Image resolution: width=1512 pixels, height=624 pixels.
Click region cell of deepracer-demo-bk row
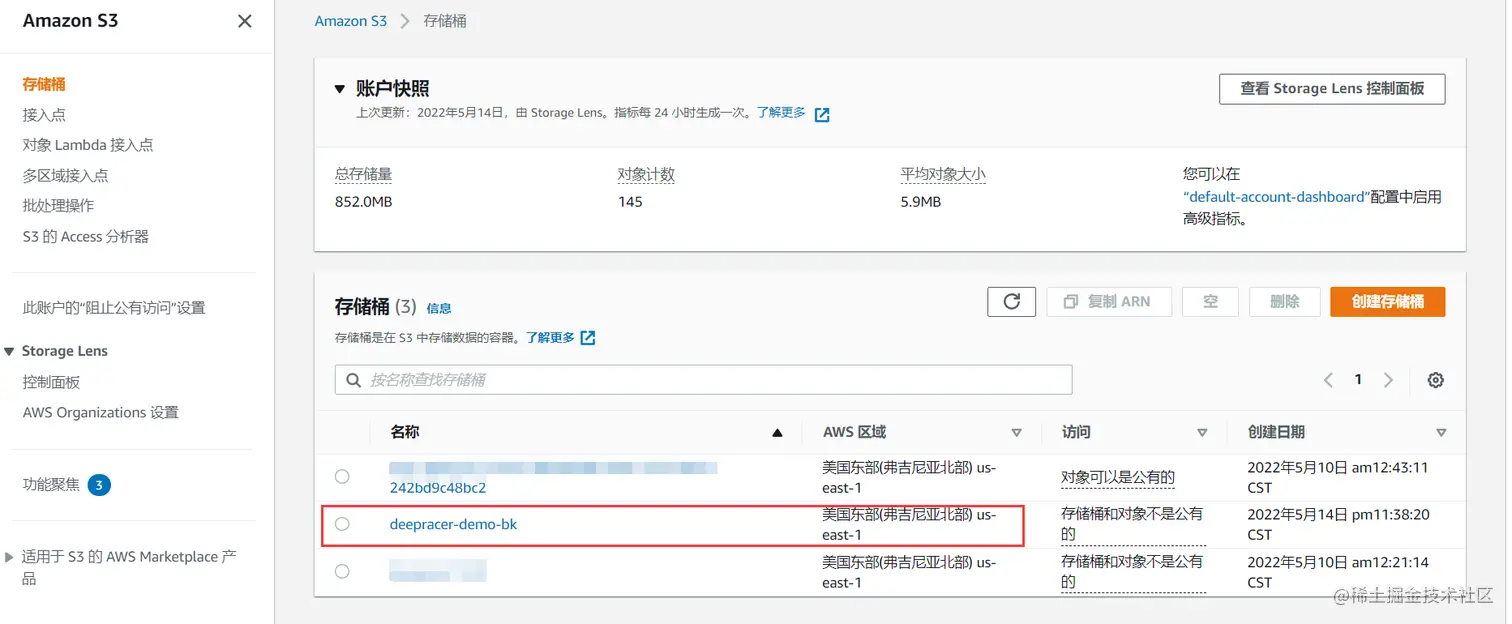909,524
